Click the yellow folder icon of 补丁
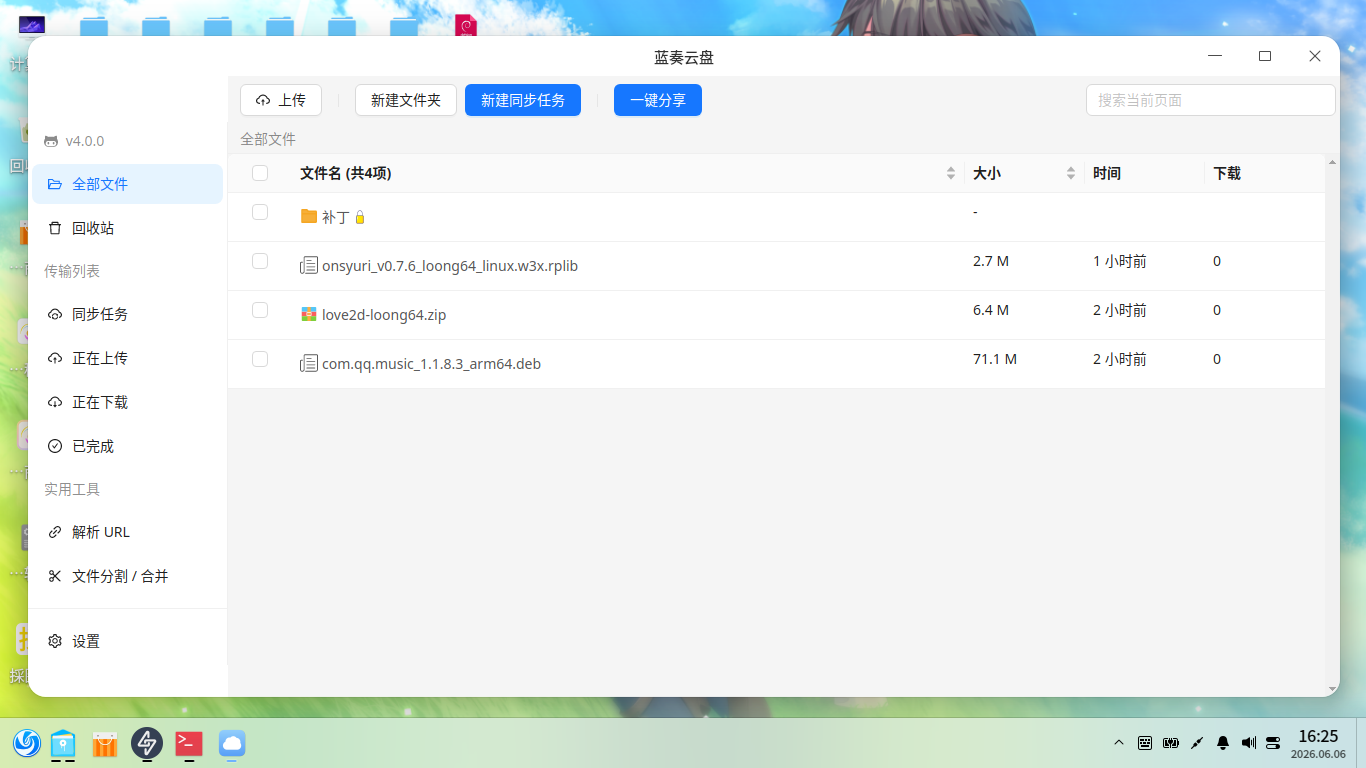 coord(309,216)
